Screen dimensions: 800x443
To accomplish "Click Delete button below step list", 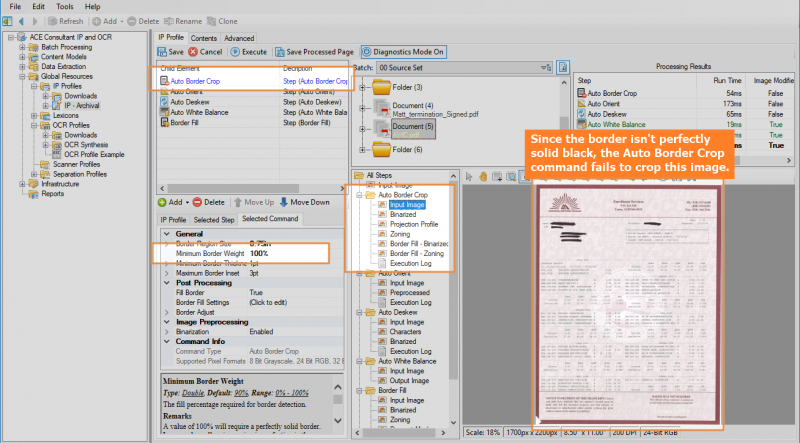I will (x=208, y=203).
